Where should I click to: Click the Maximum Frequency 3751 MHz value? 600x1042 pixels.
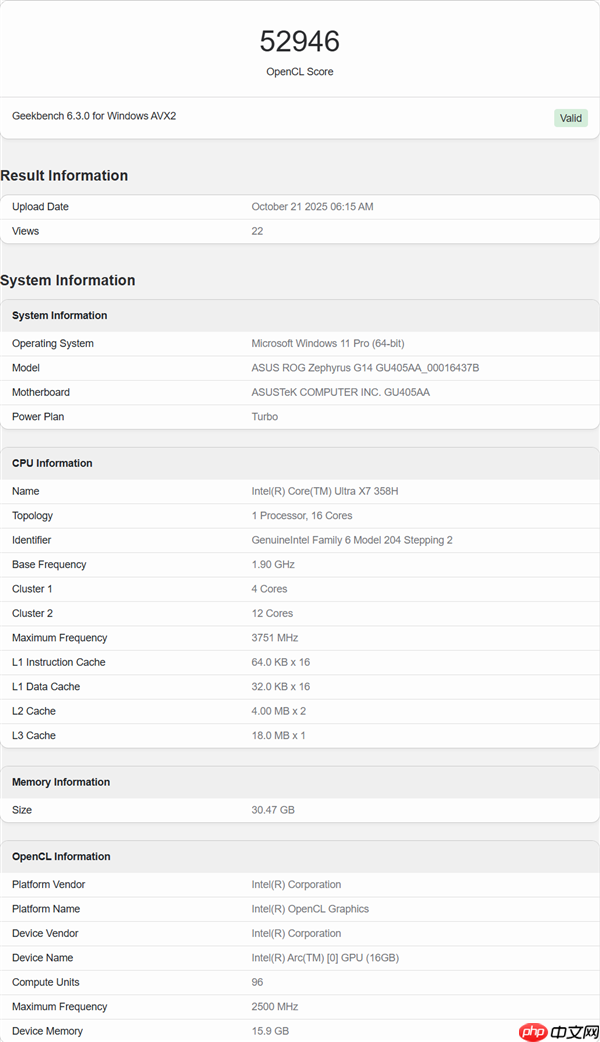(274, 638)
